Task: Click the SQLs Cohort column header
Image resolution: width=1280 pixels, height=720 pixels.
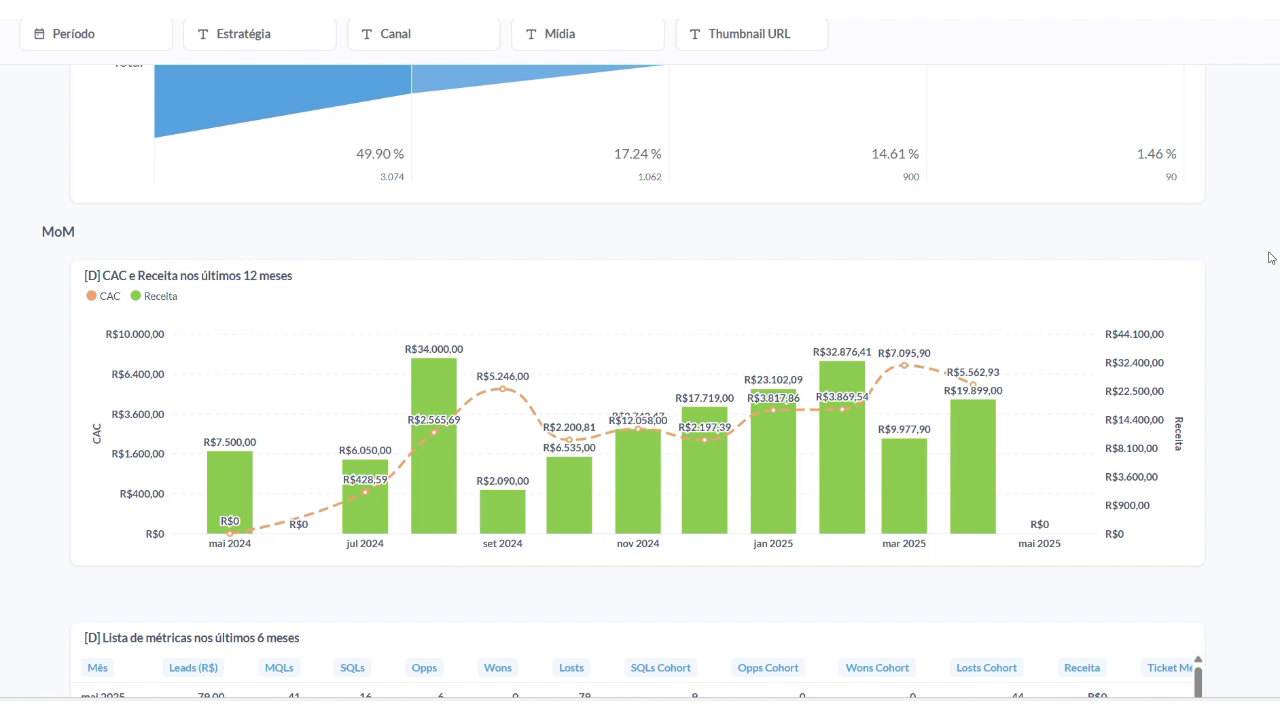Action: pyautogui.click(x=660, y=668)
